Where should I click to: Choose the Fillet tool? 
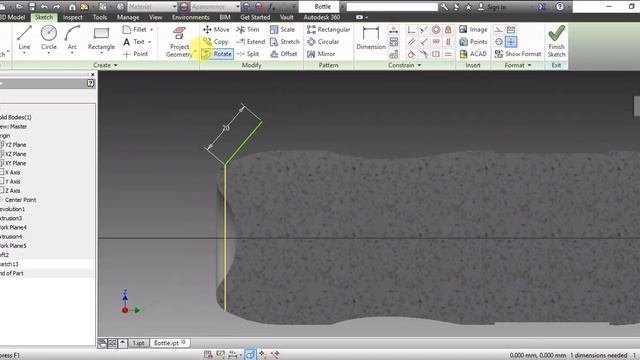(x=135, y=29)
